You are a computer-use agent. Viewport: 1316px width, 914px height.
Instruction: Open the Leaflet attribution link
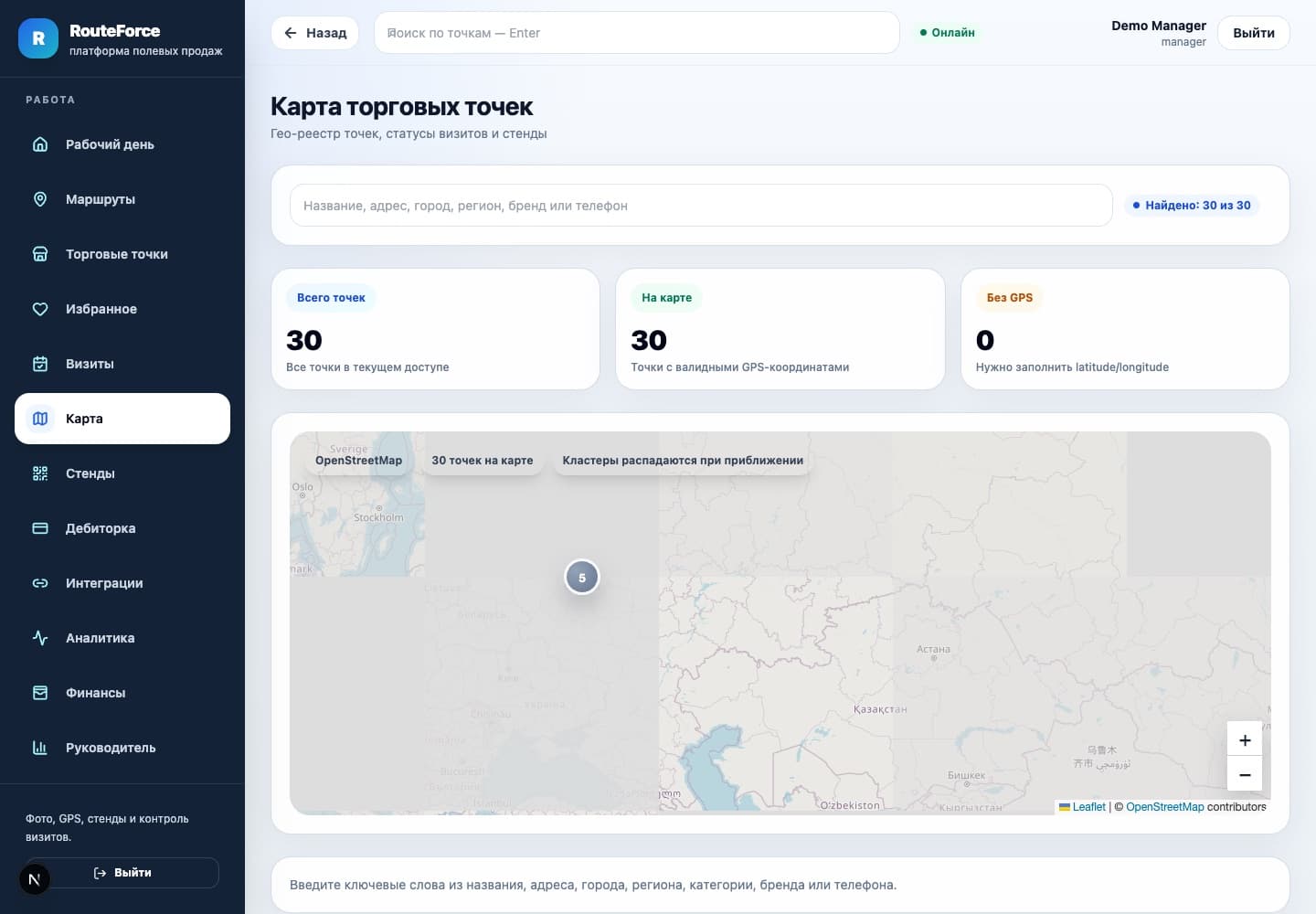1082,807
